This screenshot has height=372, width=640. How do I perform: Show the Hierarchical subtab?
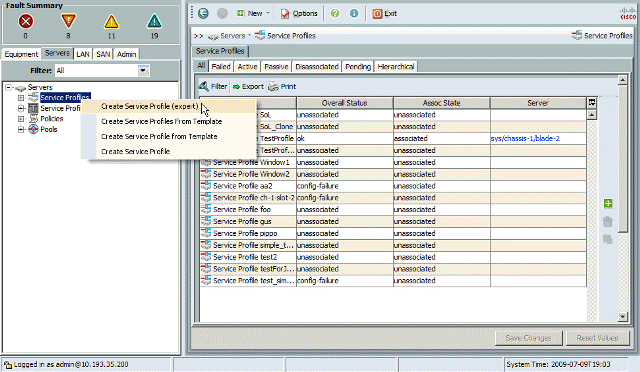(396, 67)
